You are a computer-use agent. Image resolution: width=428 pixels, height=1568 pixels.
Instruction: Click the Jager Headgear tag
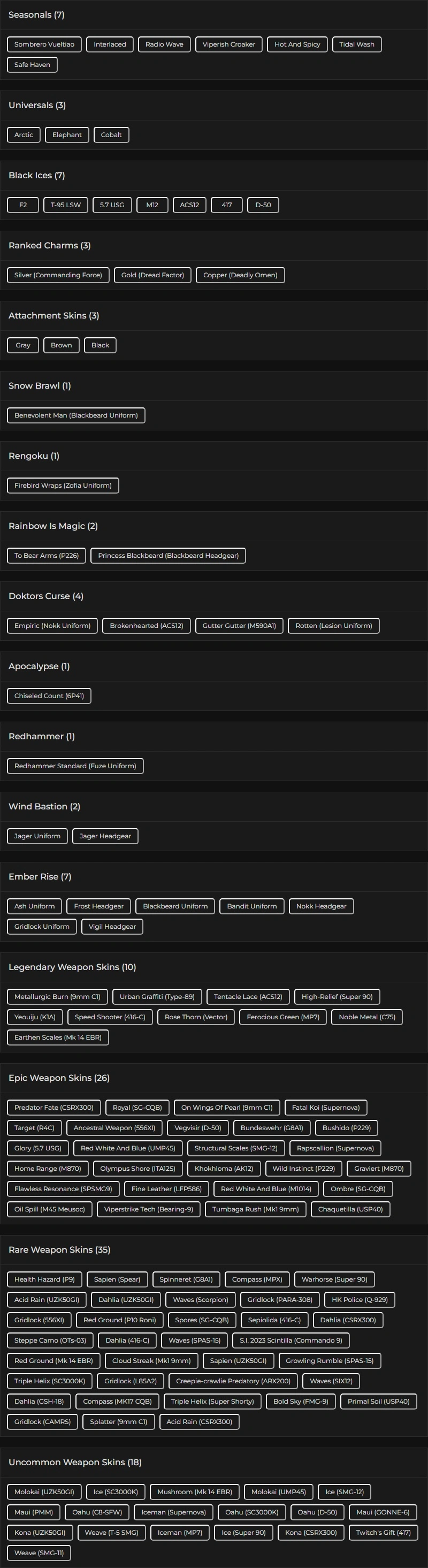coord(105,836)
